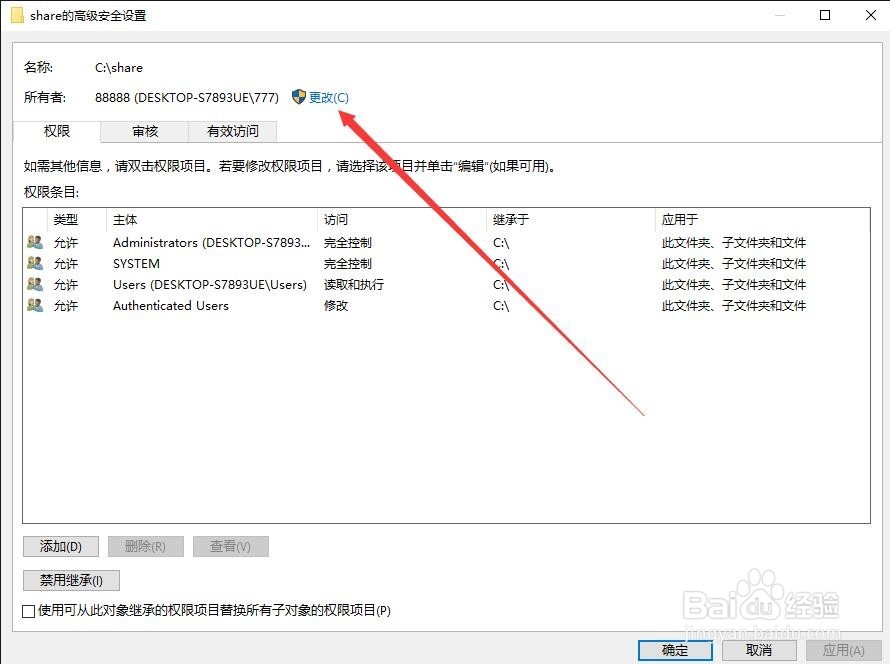This screenshot has height=664, width=890.
Task: Switch to the 审核 tab
Action: coord(145,131)
